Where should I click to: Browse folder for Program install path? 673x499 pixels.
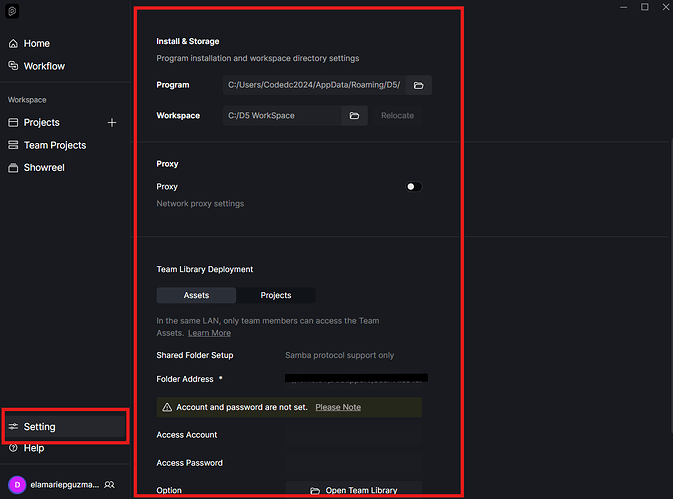[x=419, y=86]
